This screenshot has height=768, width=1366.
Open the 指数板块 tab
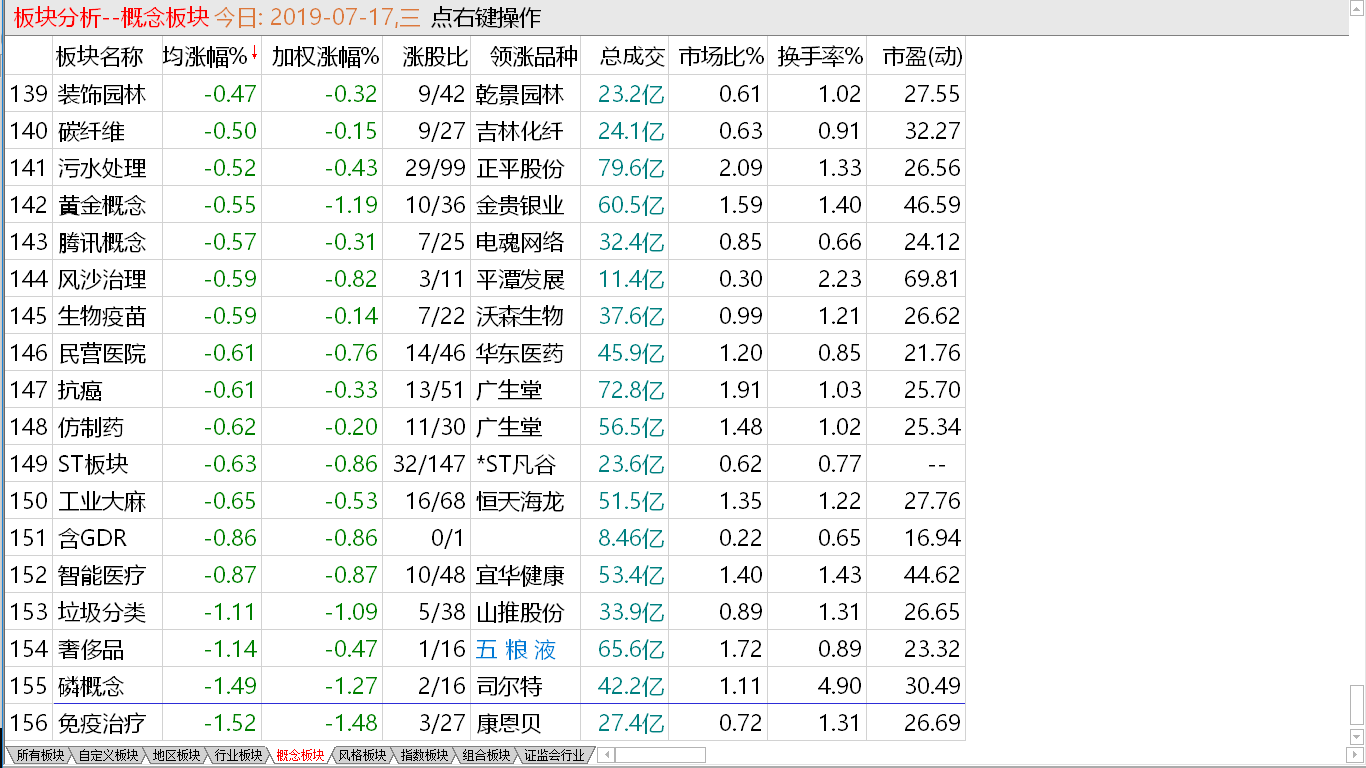pyautogui.click(x=423, y=755)
